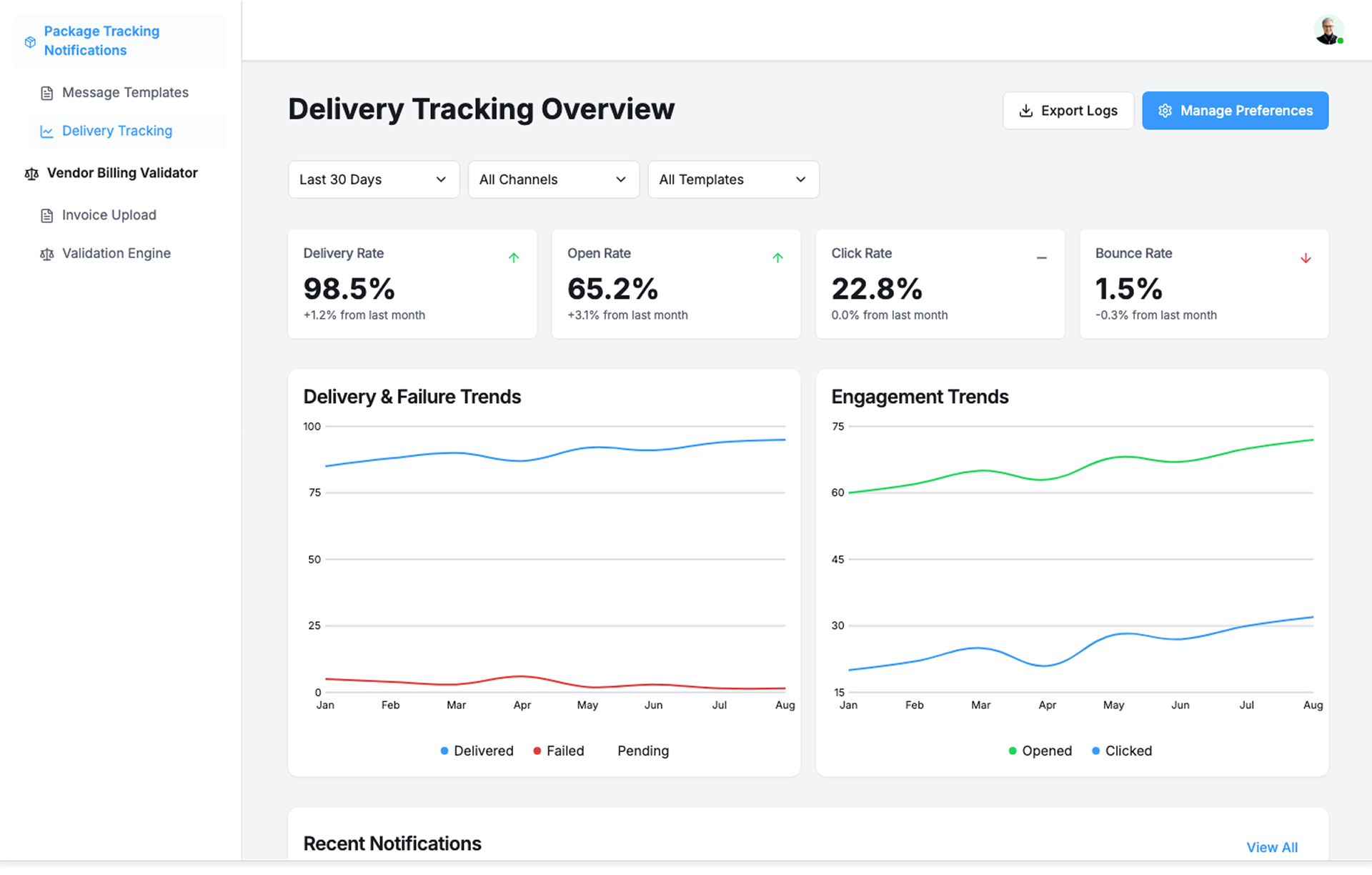Open Invoice Upload in sidebar
Image resolution: width=1372 pixels, height=875 pixels.
(x=109, y=215)
